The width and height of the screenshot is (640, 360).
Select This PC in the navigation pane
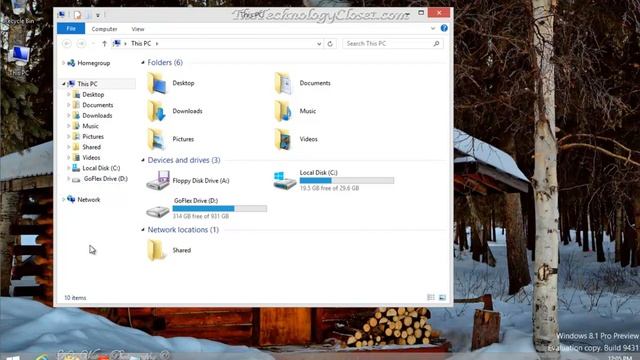pyautogui.click(x=87, y=84)
